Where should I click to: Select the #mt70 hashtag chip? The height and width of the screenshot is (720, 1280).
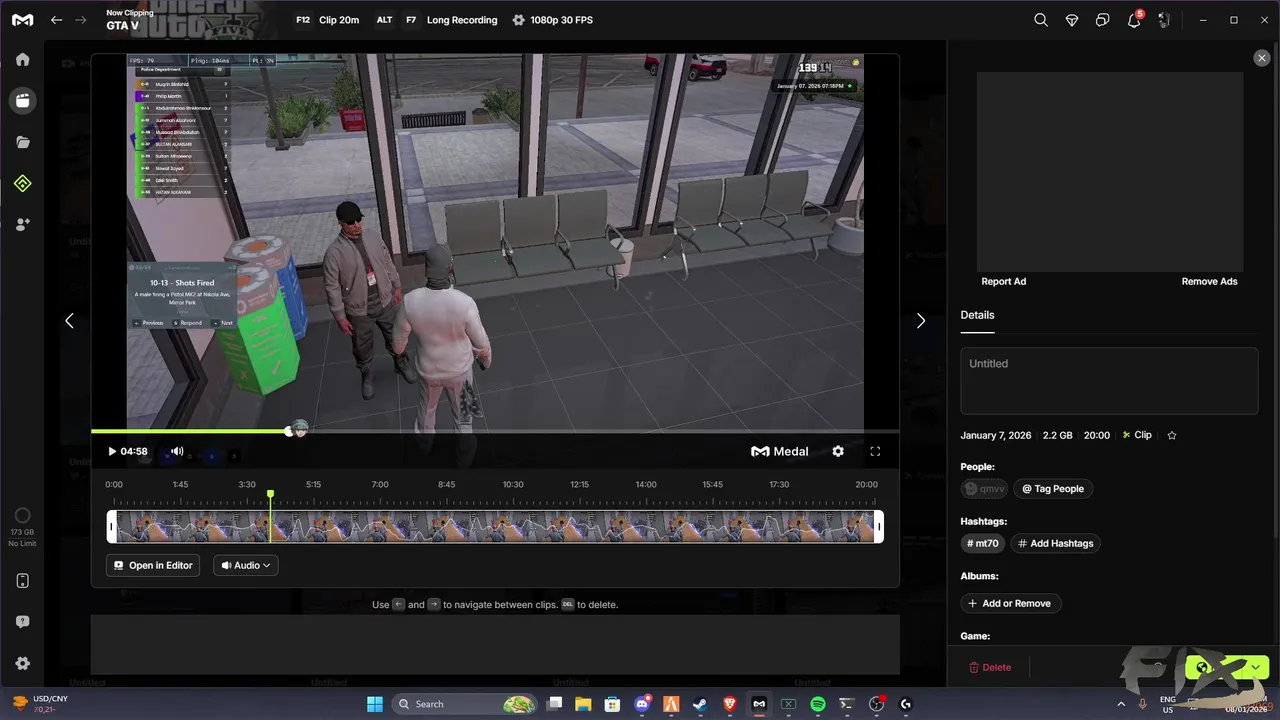983,543
